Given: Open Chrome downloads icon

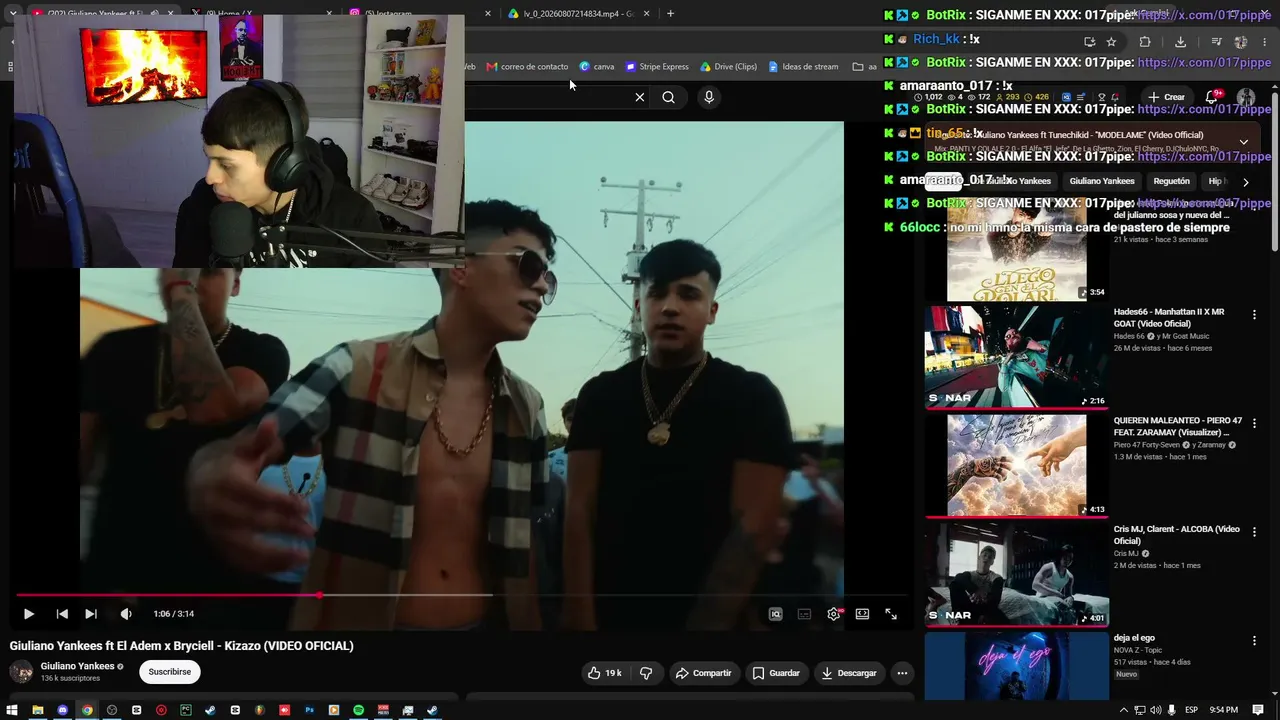Looking at the screenshot, I should [x=1180, y=42].
